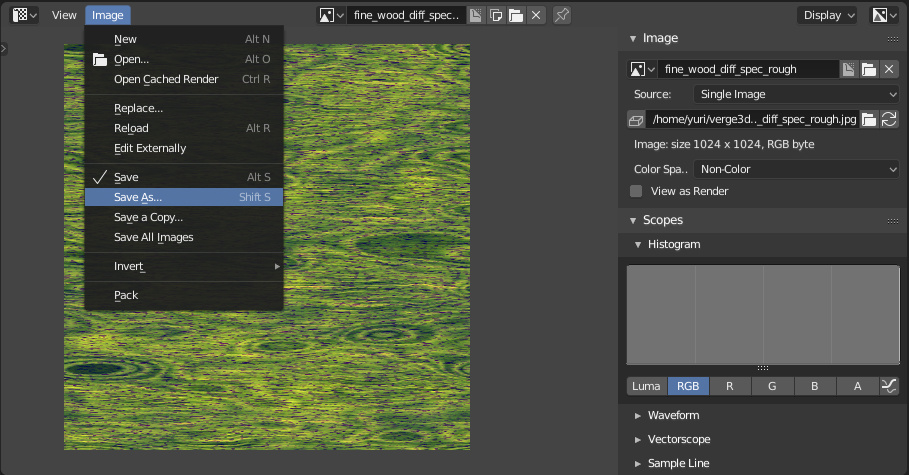The image size is (909, 475).
Task: Choose Save As... from the Image menu
Action: pos(138,197)
